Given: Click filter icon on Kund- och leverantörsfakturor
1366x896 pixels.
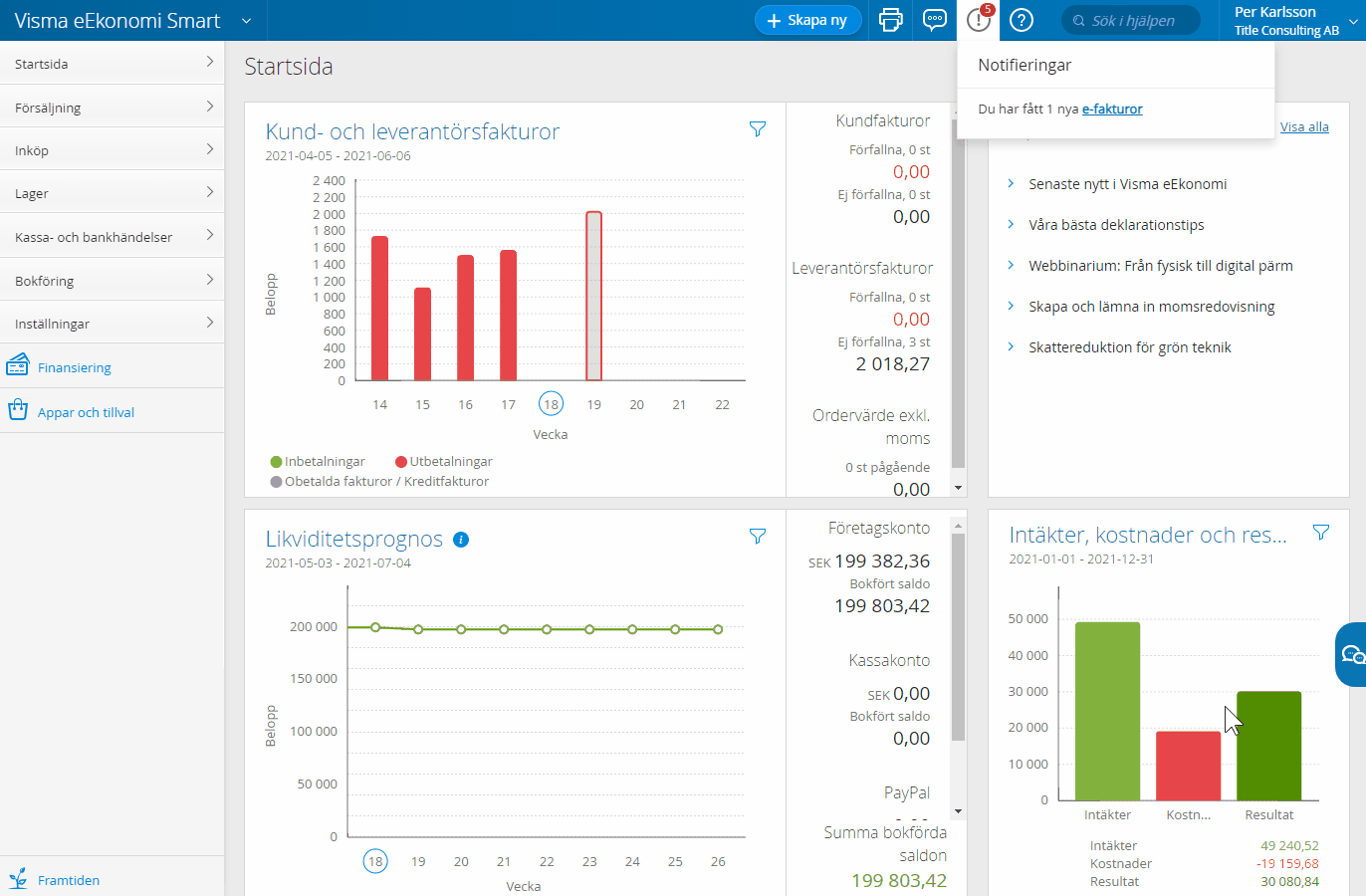Looking at the screenshot, I should tap(758, 129).
